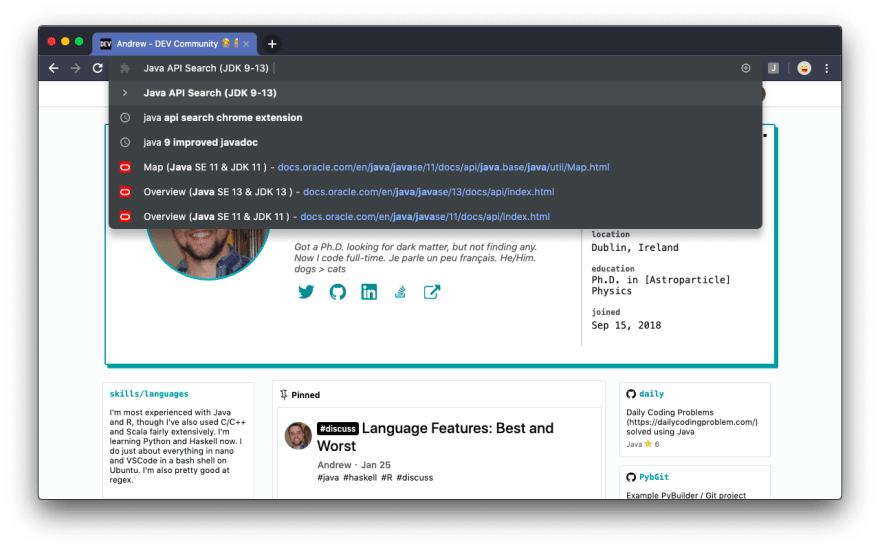This screenshot has width=880, height=550.
Task: Open Andrew's external website link icon
Action: 432,292
